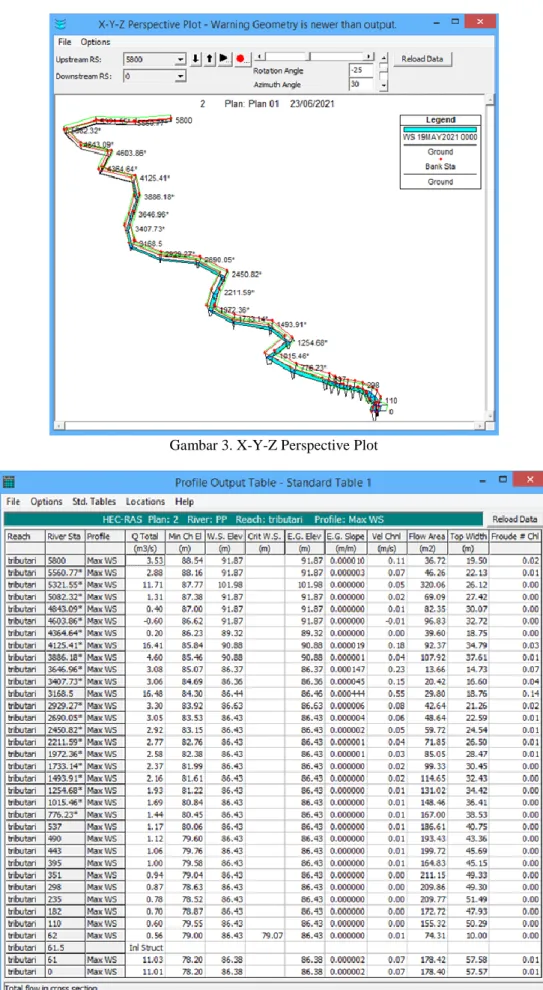
Task: Click the Crit W.S. column header
Action: [263, 536]
